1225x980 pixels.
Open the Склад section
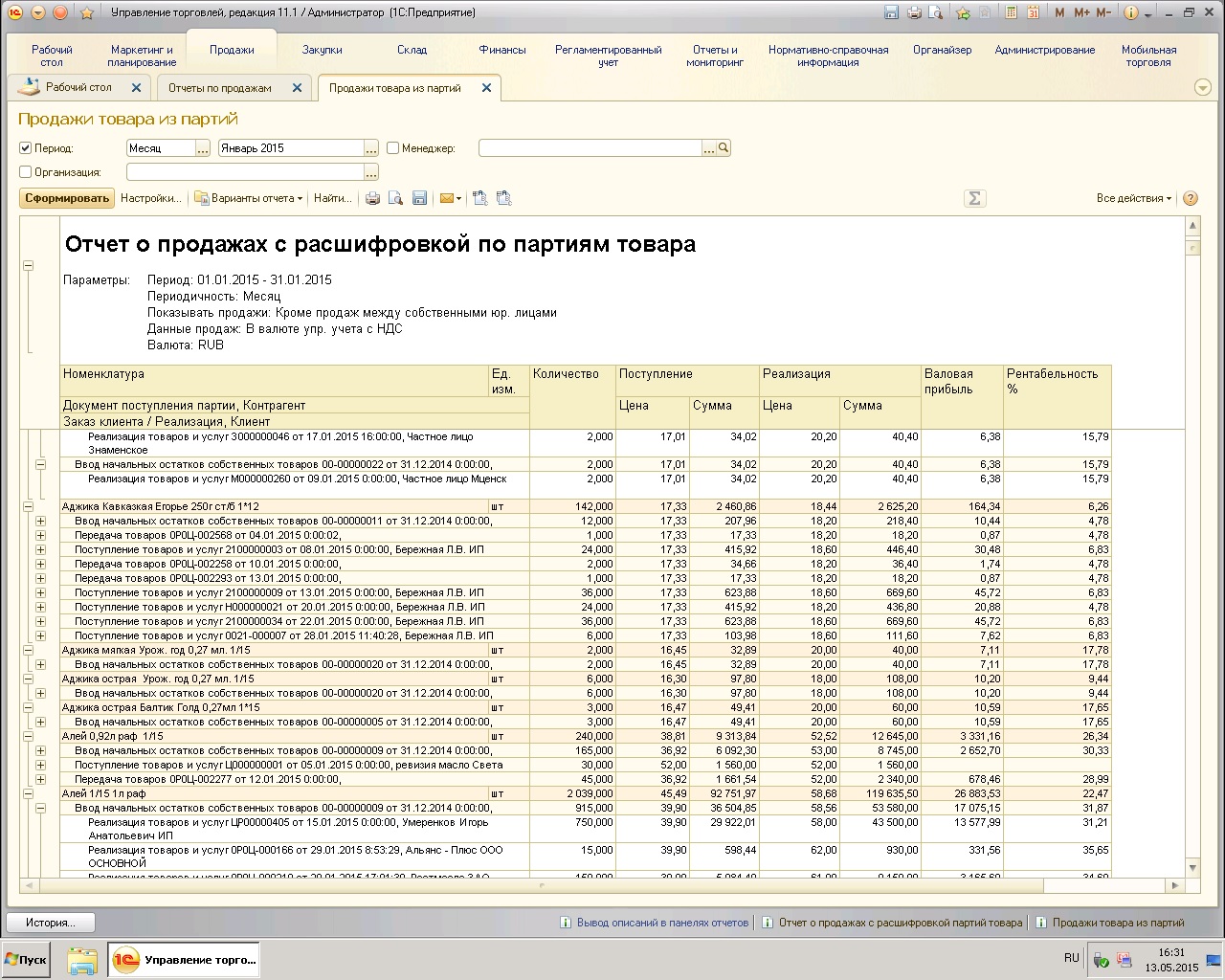(x=412, y=50)
